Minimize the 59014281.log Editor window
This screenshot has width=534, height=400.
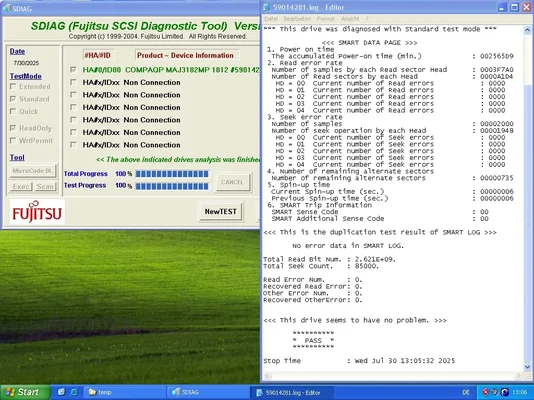(x=502, y=7)
